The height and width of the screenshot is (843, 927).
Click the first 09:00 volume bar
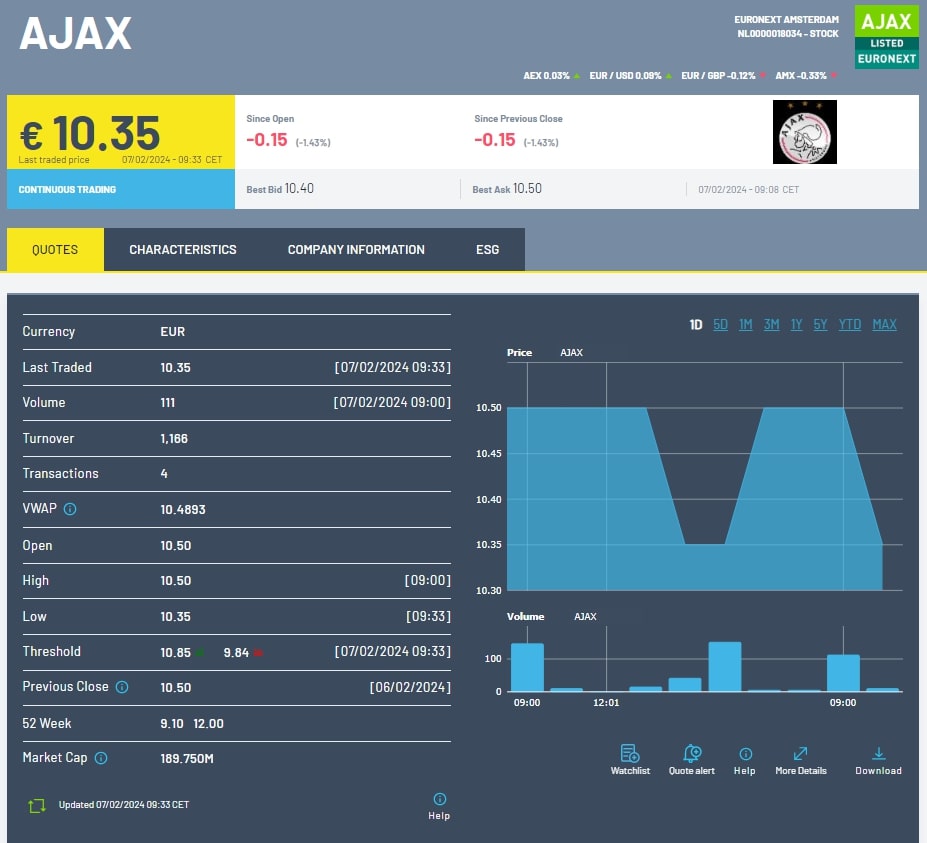point(527,667)
